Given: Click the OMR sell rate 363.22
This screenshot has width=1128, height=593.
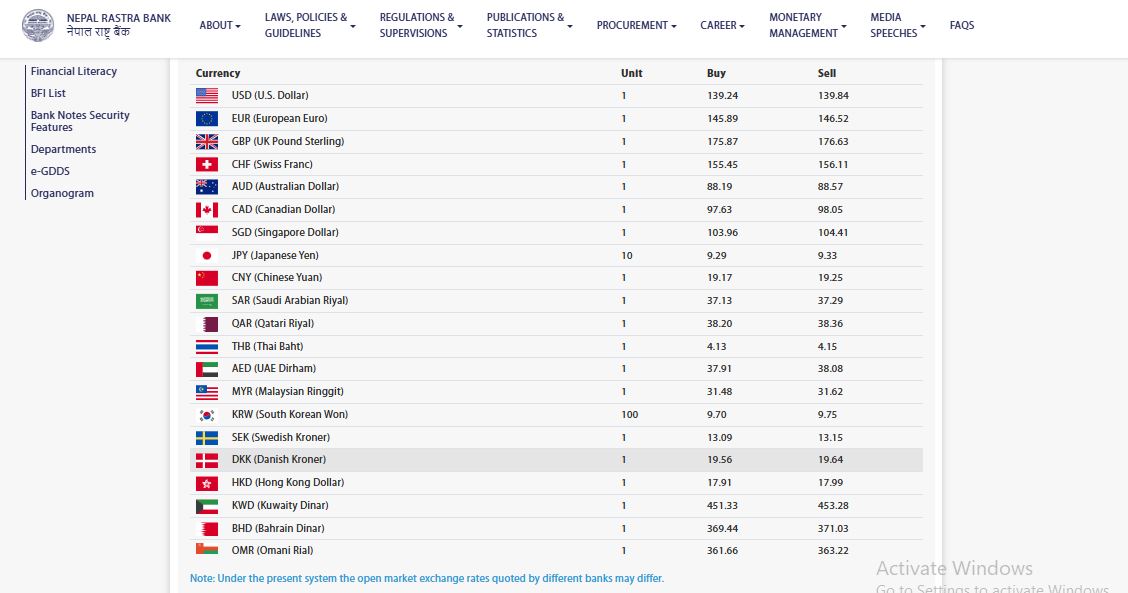Looking at the screenshot, I should 833,551.
